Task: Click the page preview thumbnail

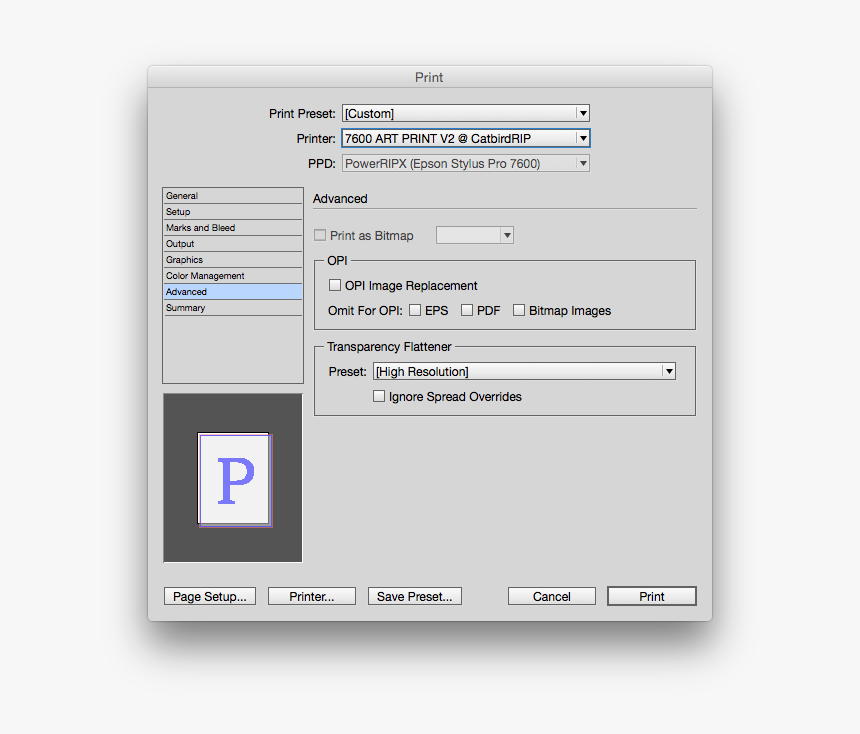Action: pyautogui.click(x=235, y=479)
